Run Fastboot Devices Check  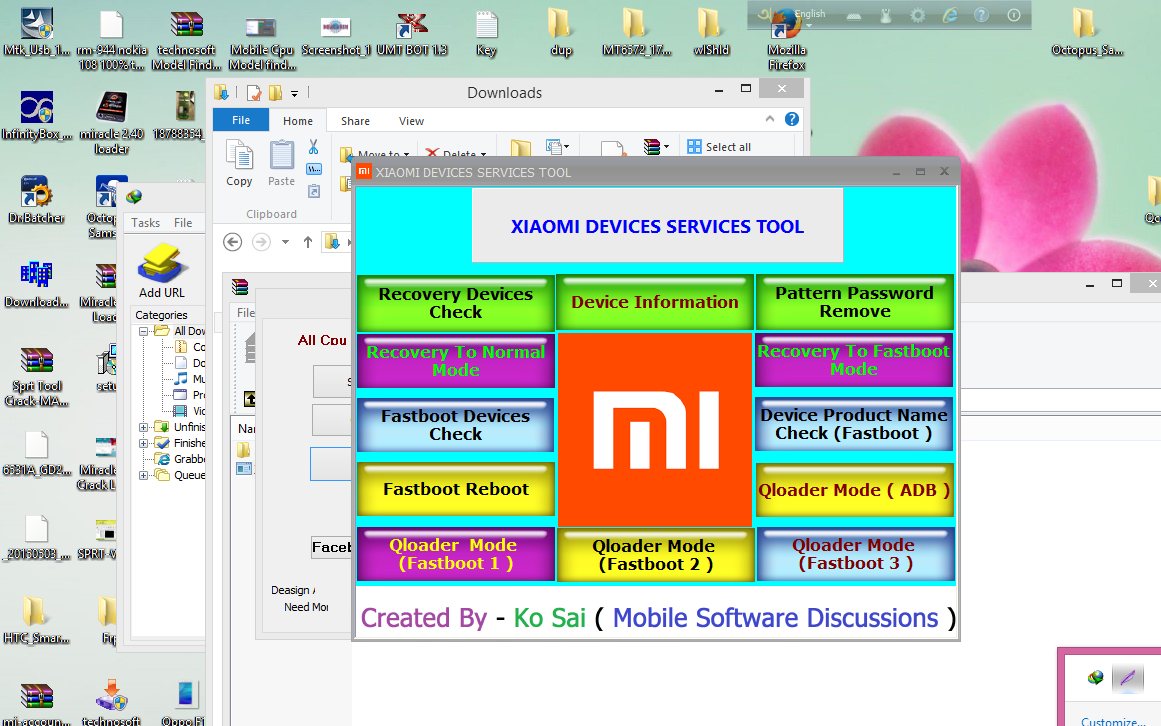(x=455, y=425)
